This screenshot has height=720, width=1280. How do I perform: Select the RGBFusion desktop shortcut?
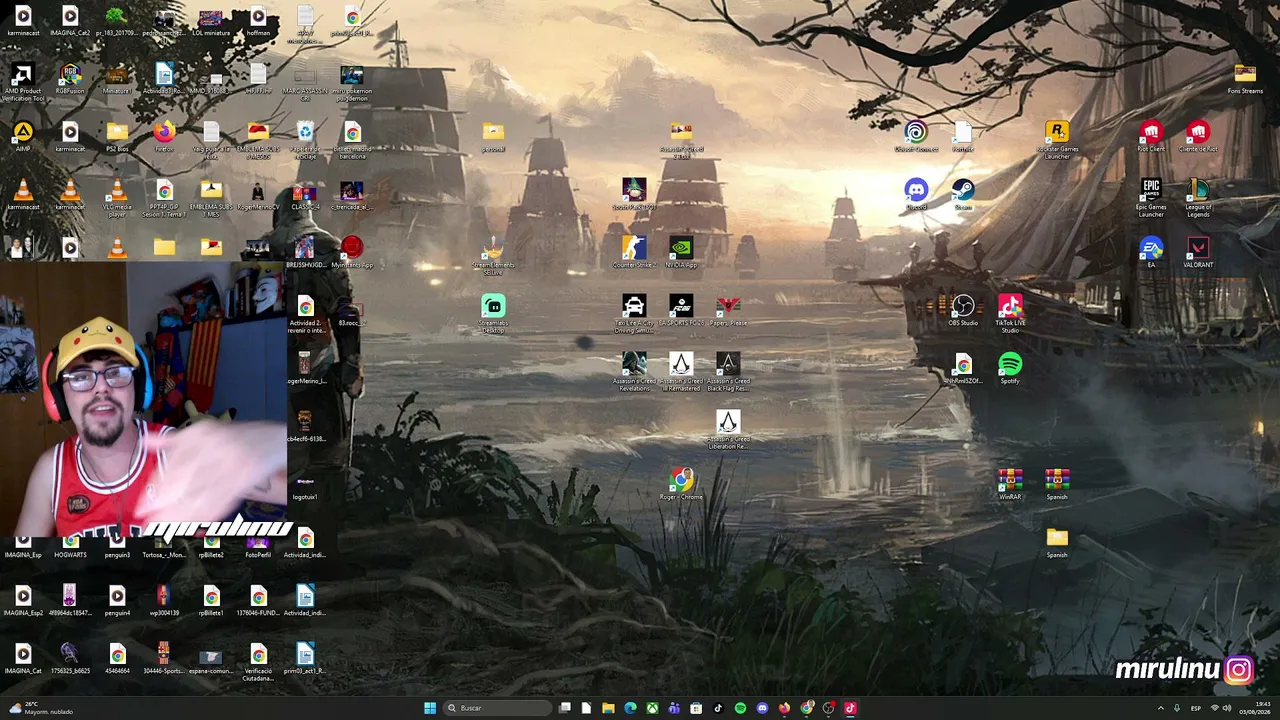click(70, 76)
